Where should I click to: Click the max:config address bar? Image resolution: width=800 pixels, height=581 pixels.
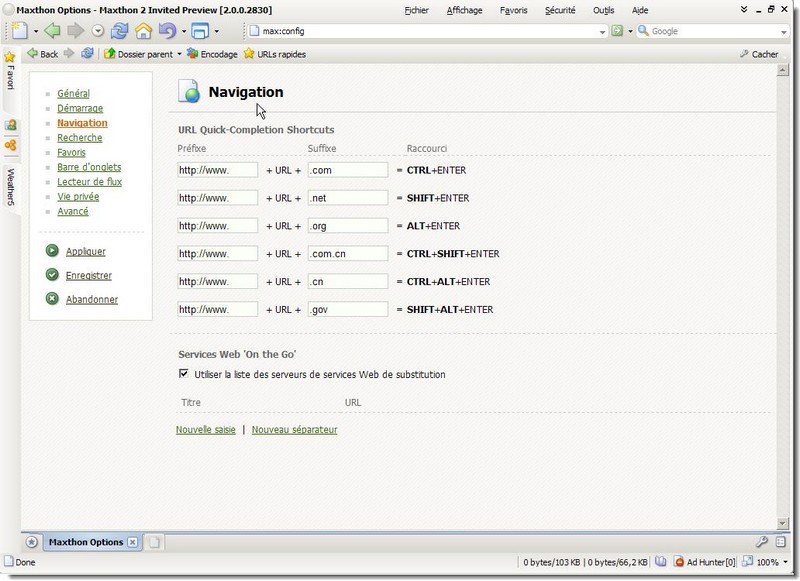pyautogui.click(x=429, y=31)
